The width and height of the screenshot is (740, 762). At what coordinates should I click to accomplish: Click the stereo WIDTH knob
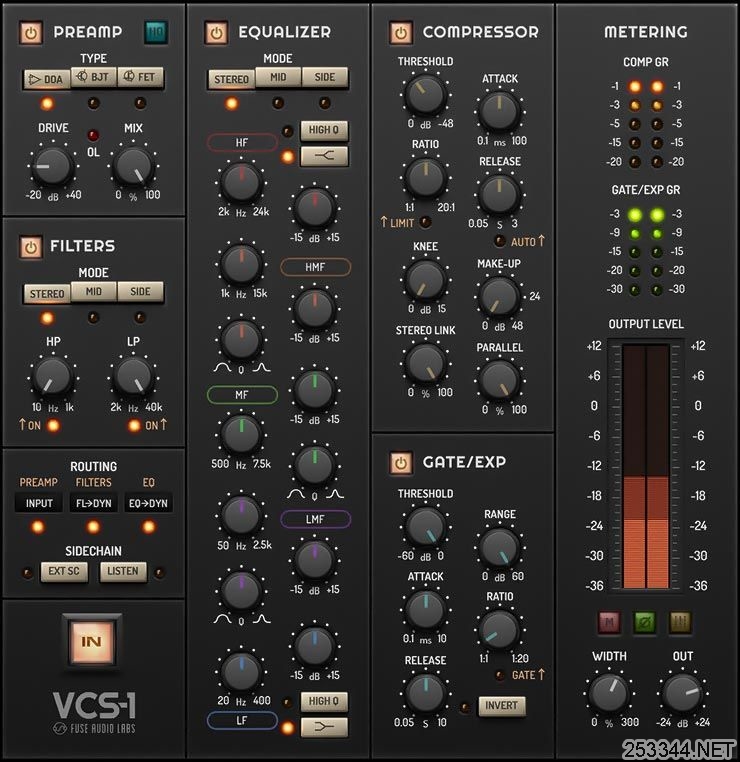[x=608, y=693]
